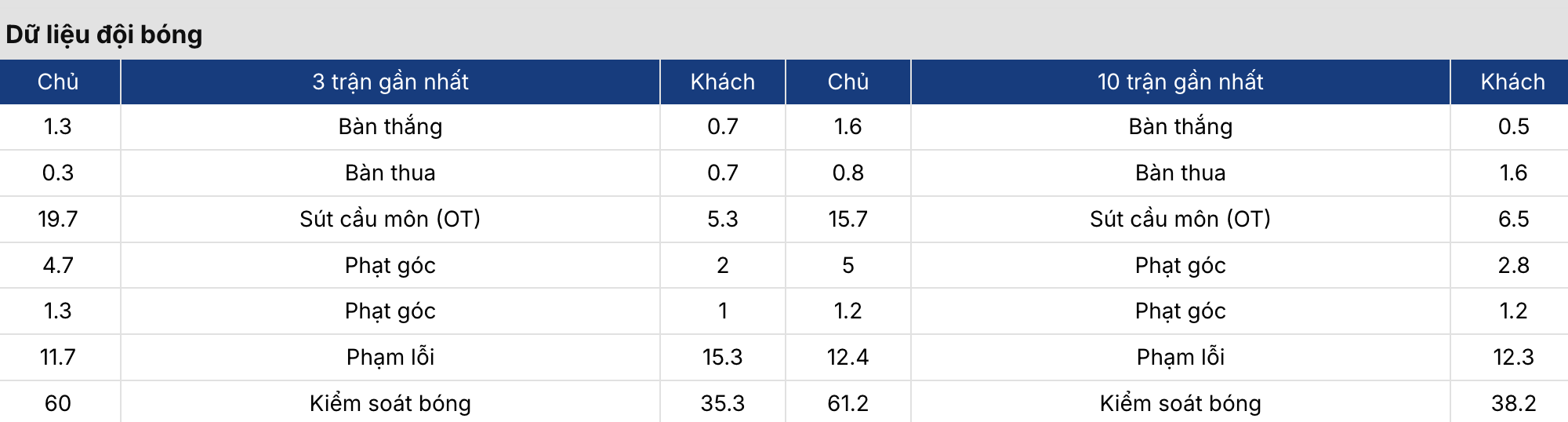The height and width of the screenshot is (422, 1568).
Task: Click the away value 15.3
Action: click(723, 357)
